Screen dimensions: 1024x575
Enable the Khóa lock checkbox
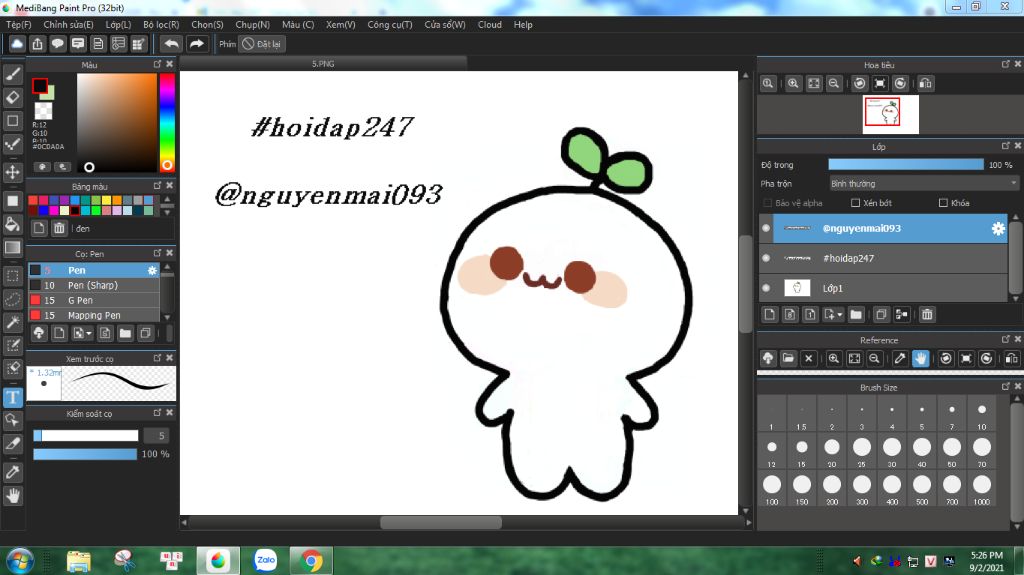tap(943, 203)
